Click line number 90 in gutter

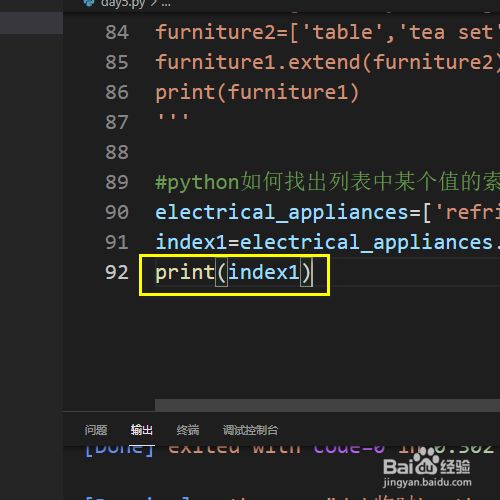pos(117,212)
